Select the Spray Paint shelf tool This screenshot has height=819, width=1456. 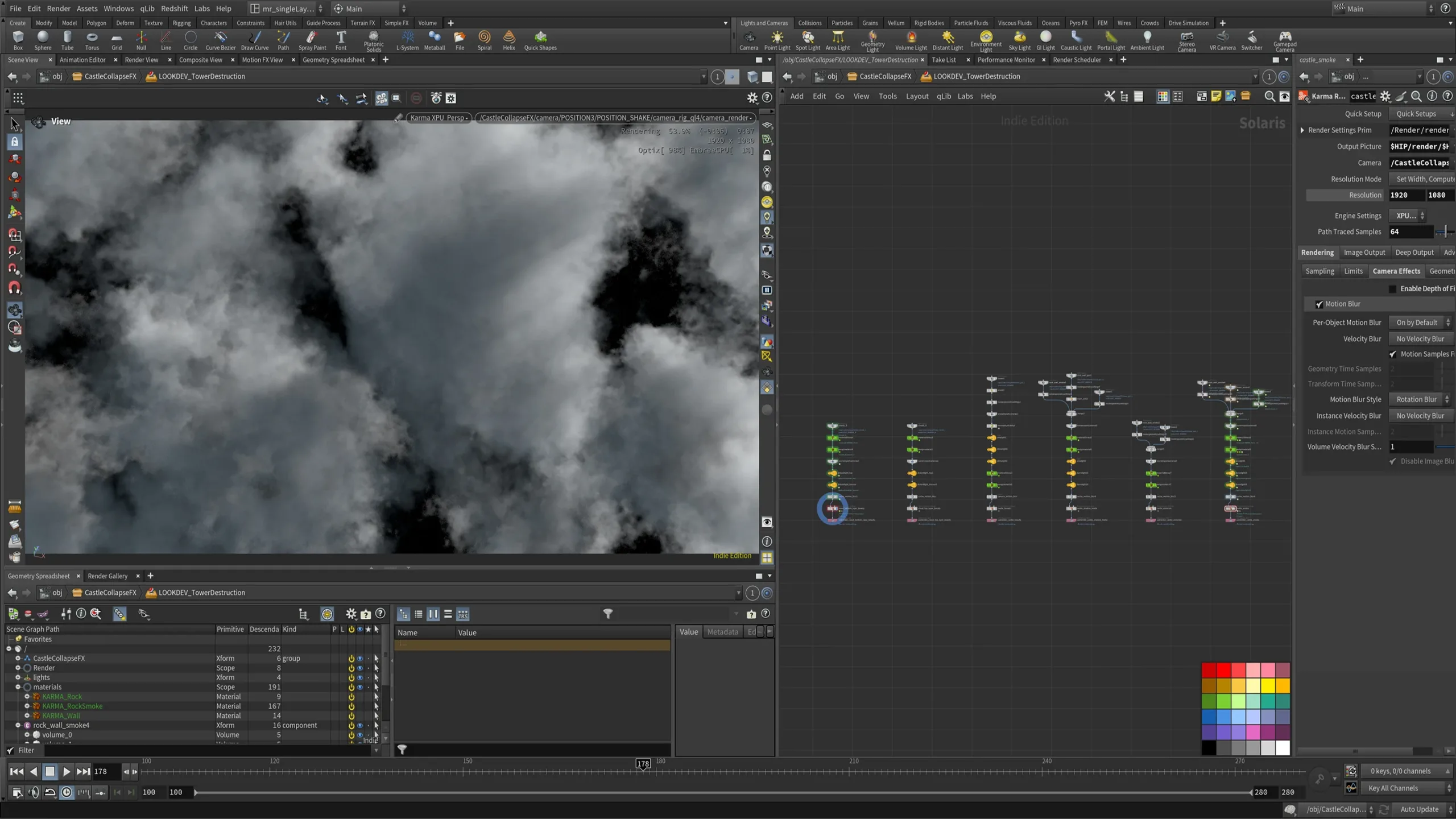(x=312, y=40)
